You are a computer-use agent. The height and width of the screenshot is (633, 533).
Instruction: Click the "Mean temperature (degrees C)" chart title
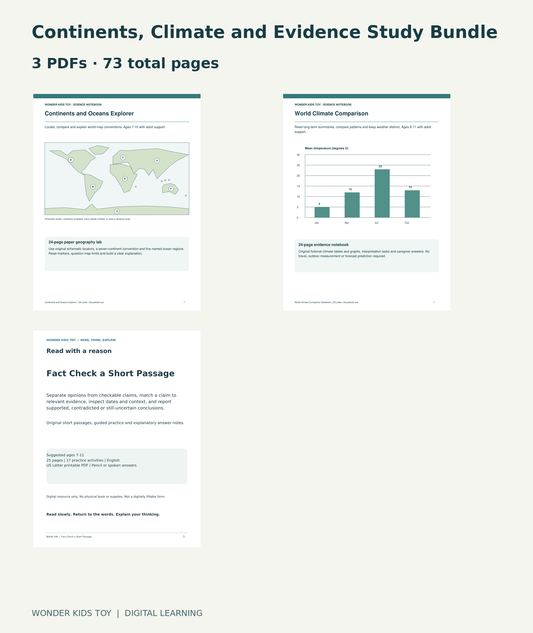click(326, 148)
